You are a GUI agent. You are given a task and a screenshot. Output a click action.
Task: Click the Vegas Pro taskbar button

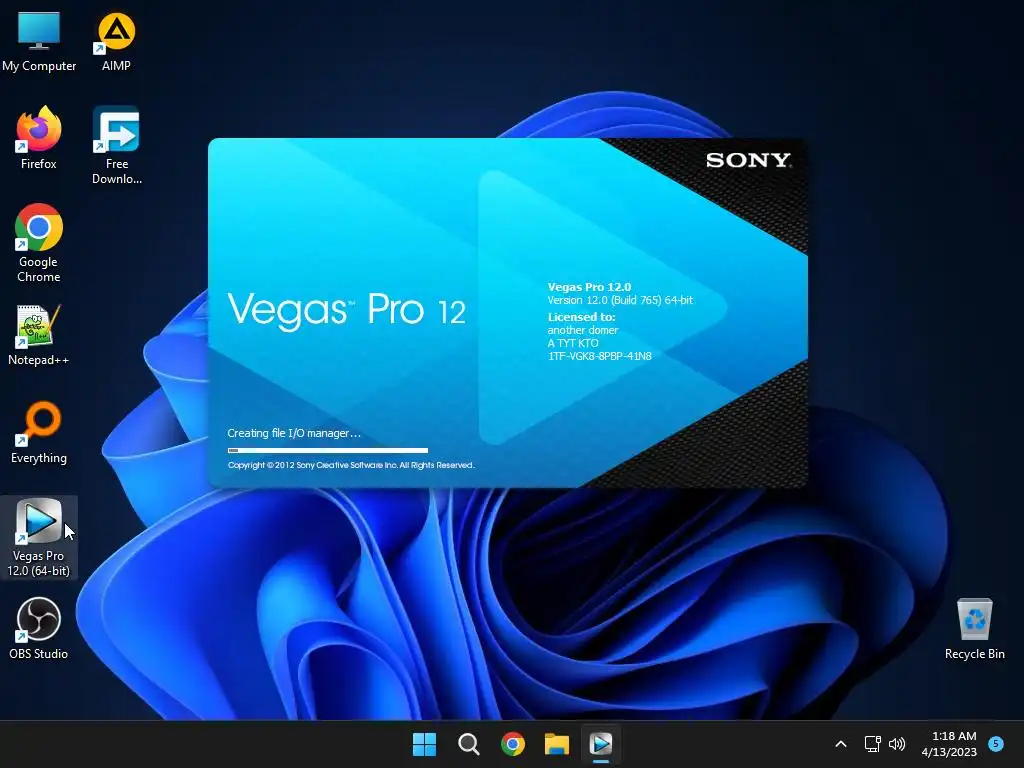[x=601, y=744]
